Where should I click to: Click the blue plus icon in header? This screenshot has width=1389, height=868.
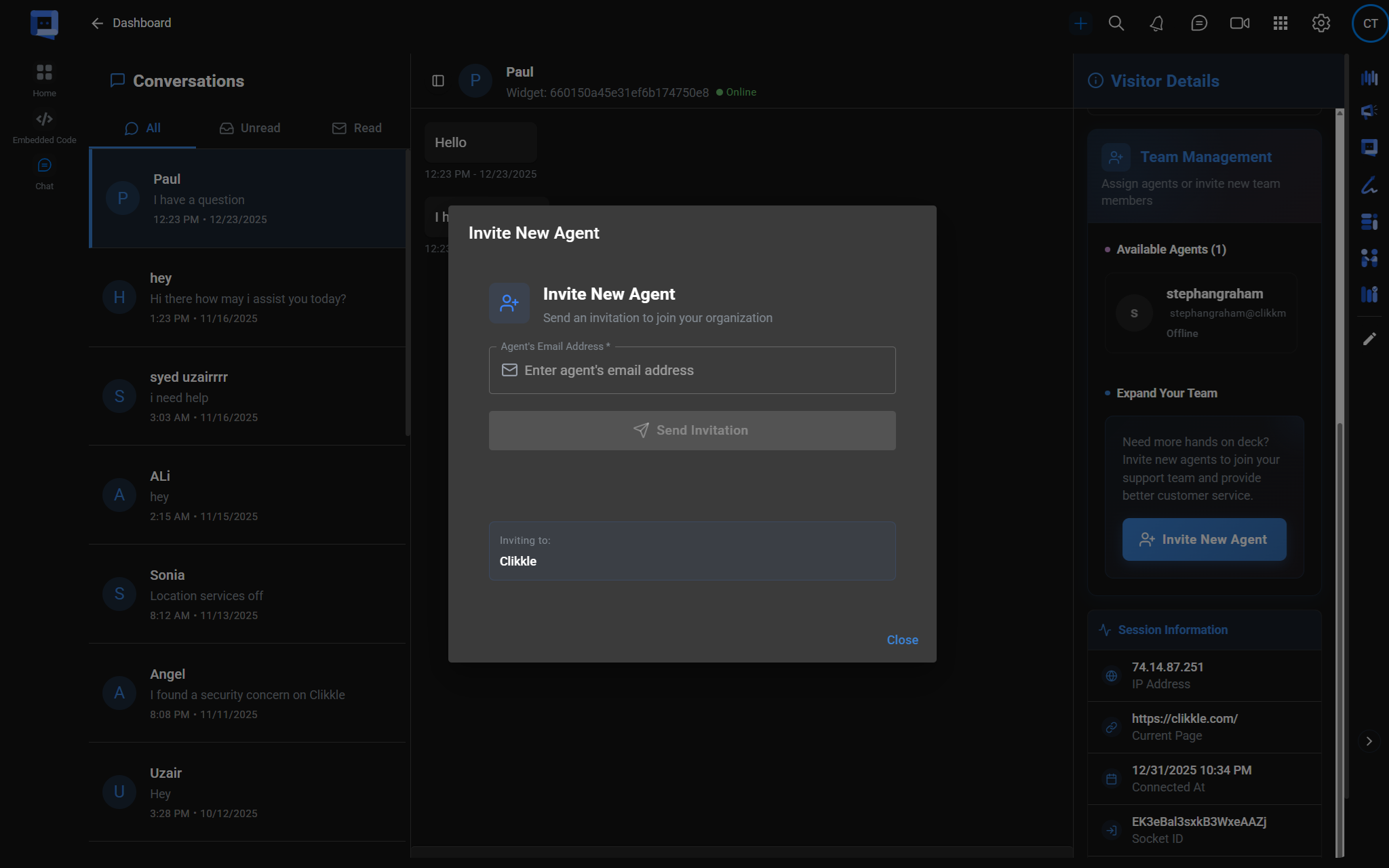[1080, 24]
